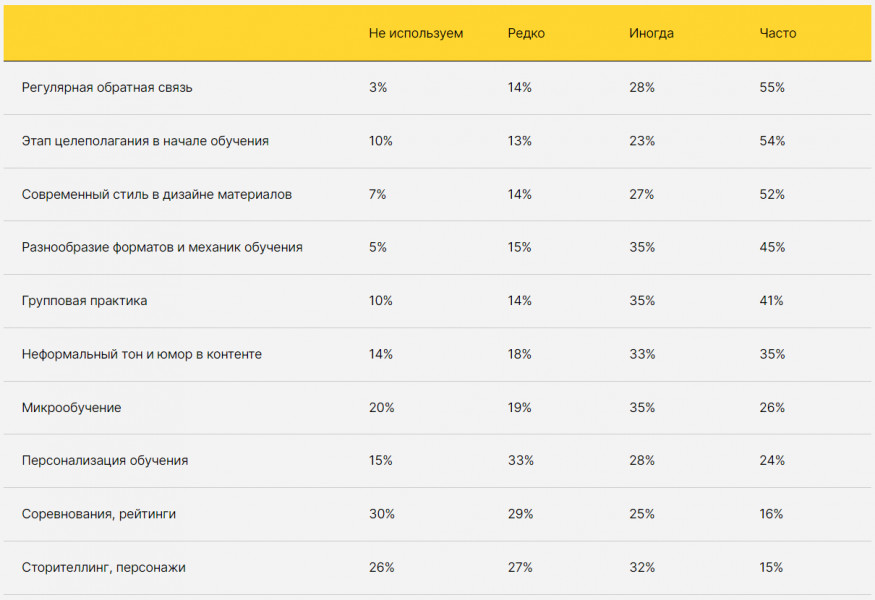Screen dimensions: 875x600
Task: Click the 55% value for regular feedback
Action: click(772, 88)
